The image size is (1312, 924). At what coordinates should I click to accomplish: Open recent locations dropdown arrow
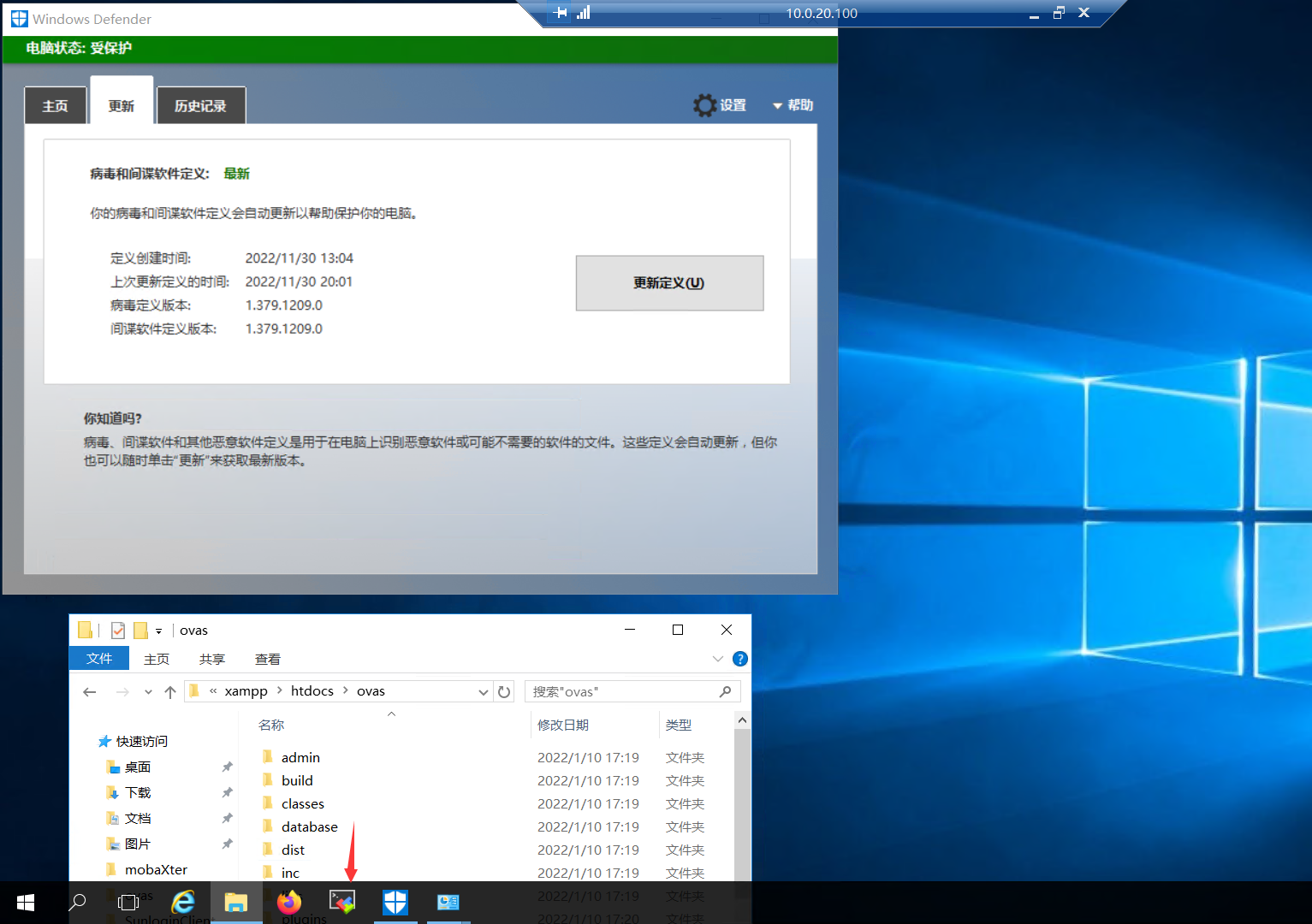(148, 692)
